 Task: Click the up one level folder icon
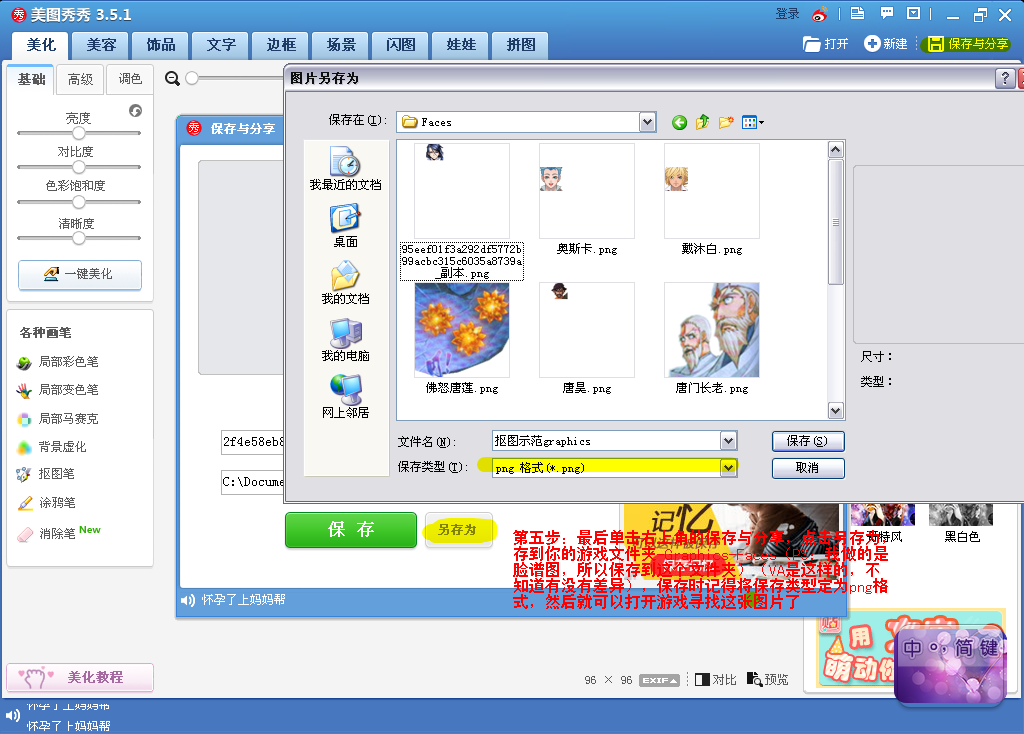(x=703, y=122)
